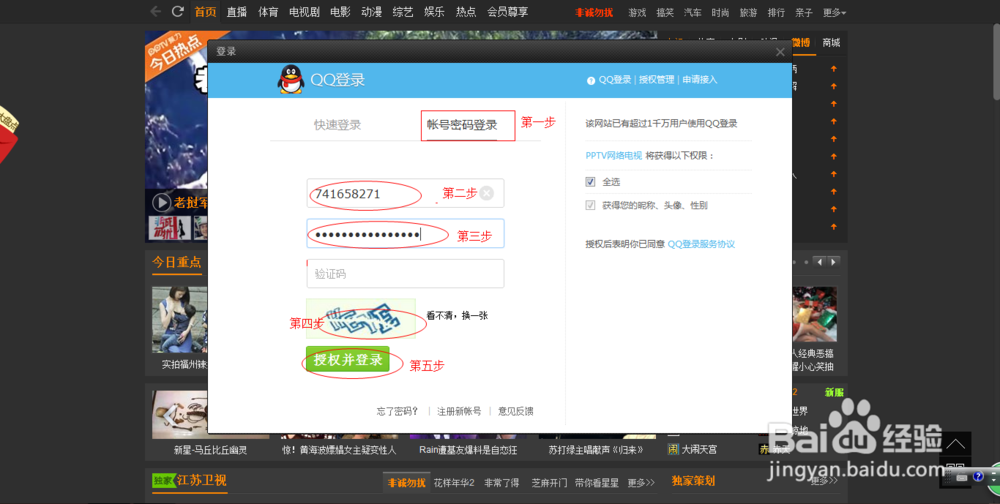Open the 大闹天宫 link
The image size is (1000, 504).
pyautogui.click(x=699, y=450)
